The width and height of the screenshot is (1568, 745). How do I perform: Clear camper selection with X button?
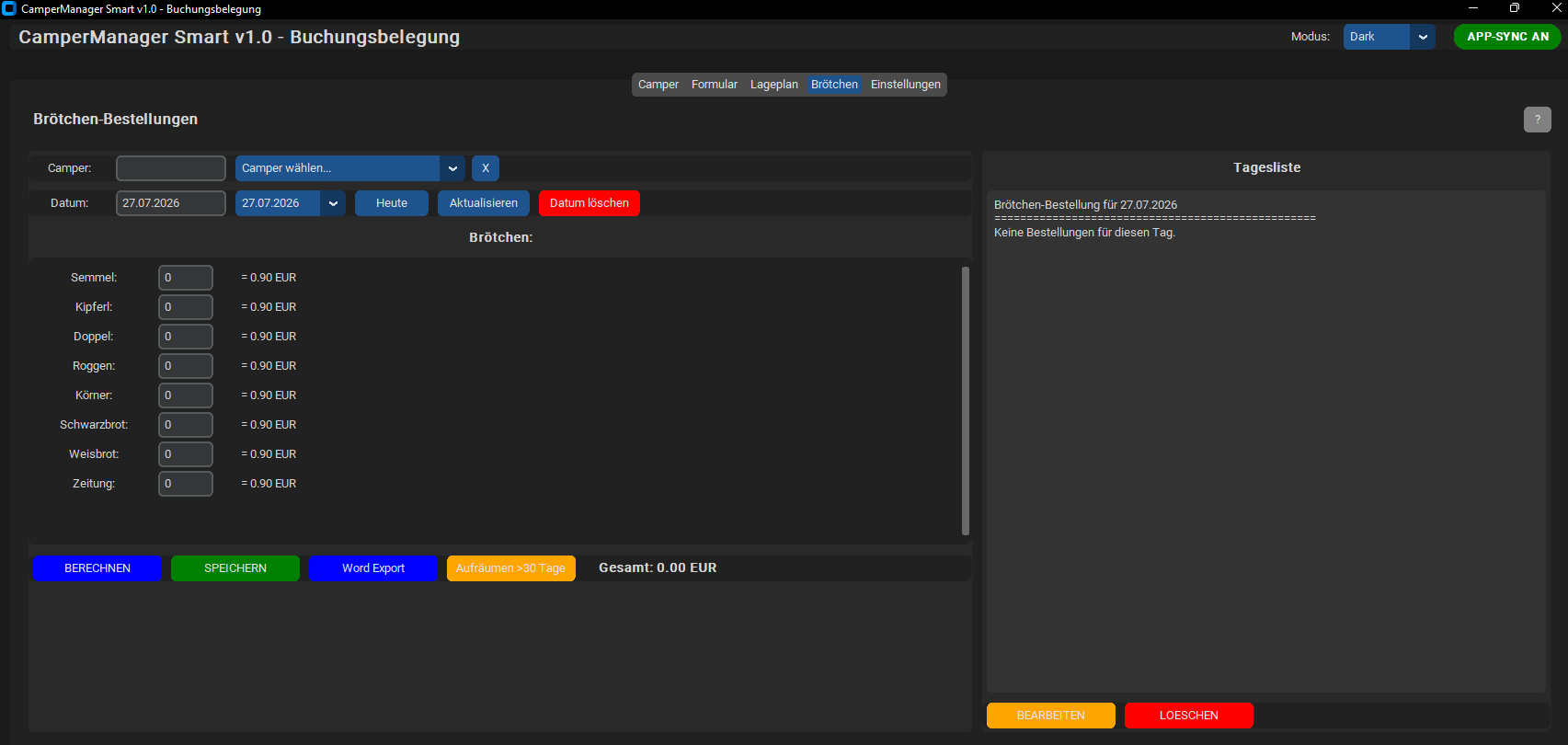(x=486, y=168)
